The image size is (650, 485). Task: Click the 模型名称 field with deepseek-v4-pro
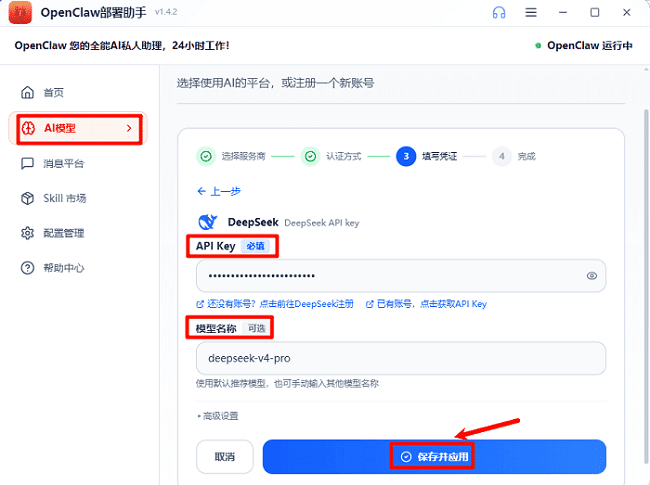401,358
